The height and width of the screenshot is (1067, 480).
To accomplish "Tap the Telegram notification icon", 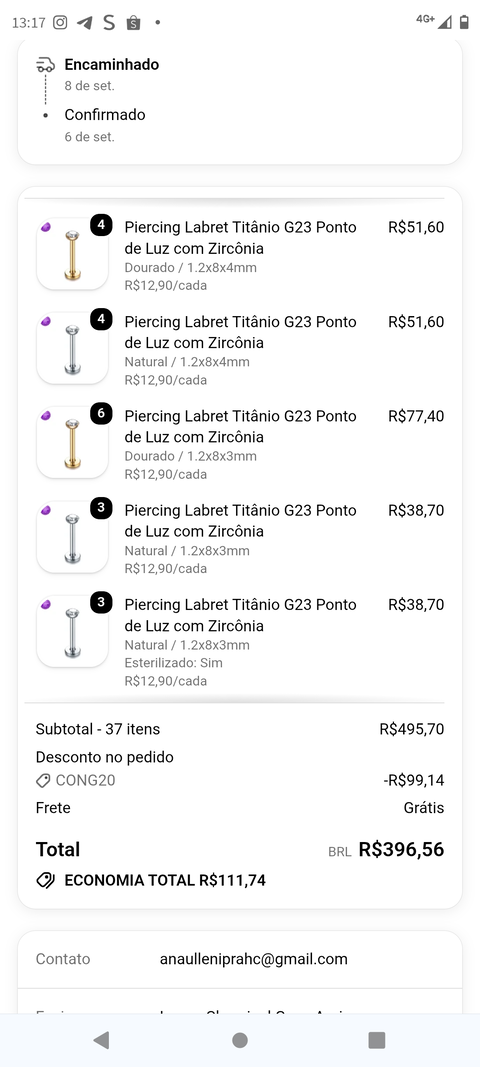I will point(84,22).
